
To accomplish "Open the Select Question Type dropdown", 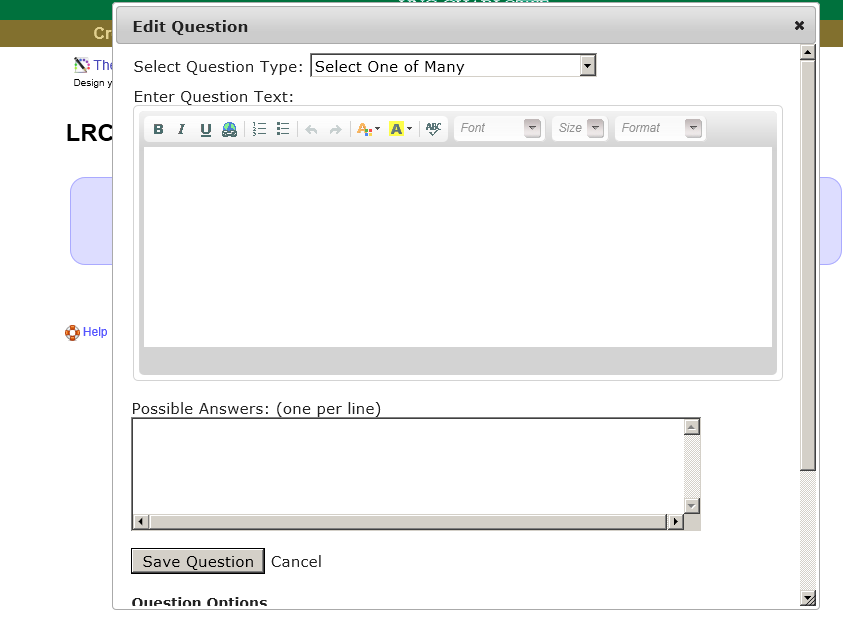I will [453, 66].
